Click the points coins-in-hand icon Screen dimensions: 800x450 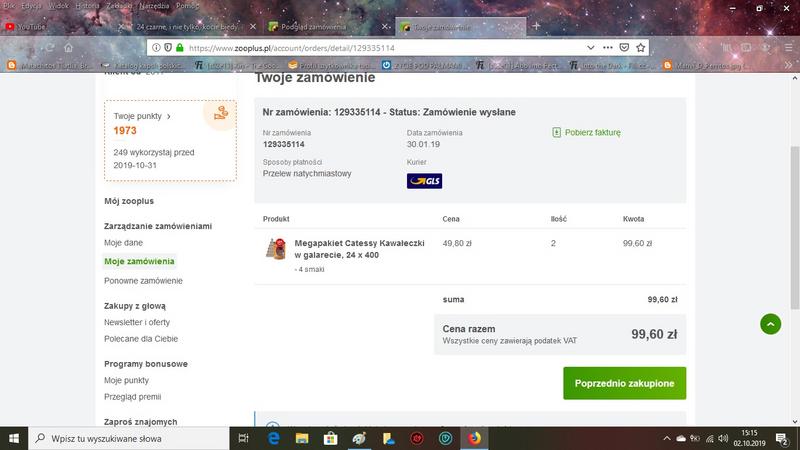point(220,113)
